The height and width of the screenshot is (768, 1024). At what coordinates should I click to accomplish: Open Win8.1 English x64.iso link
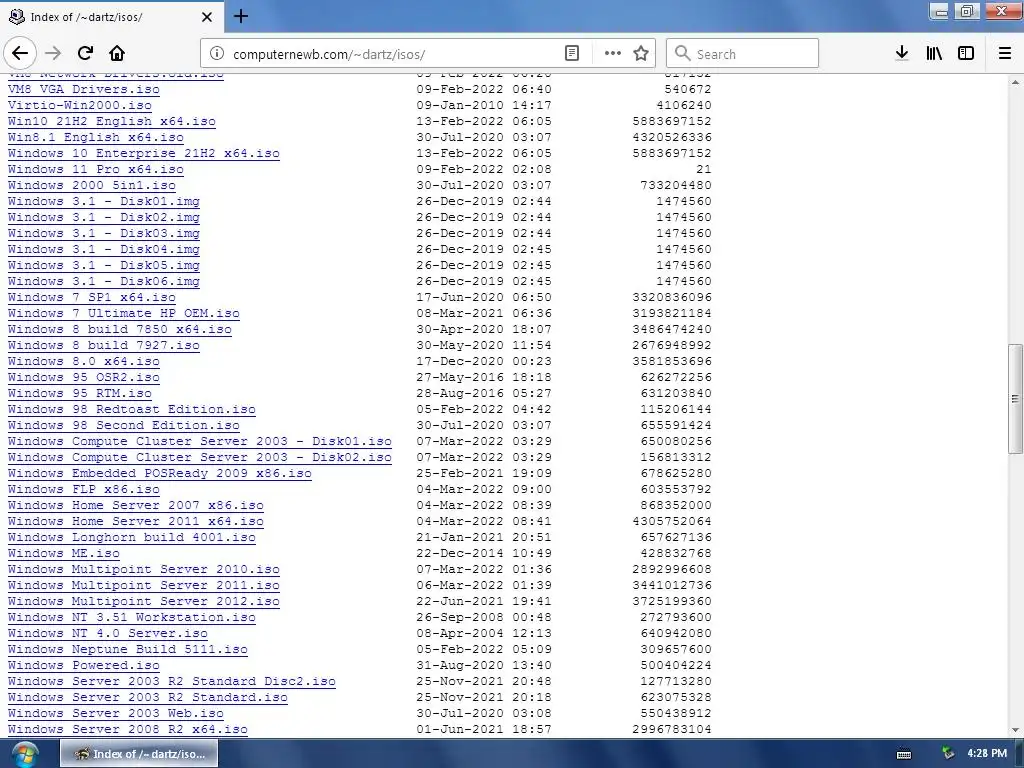click(x=95, y=137)
